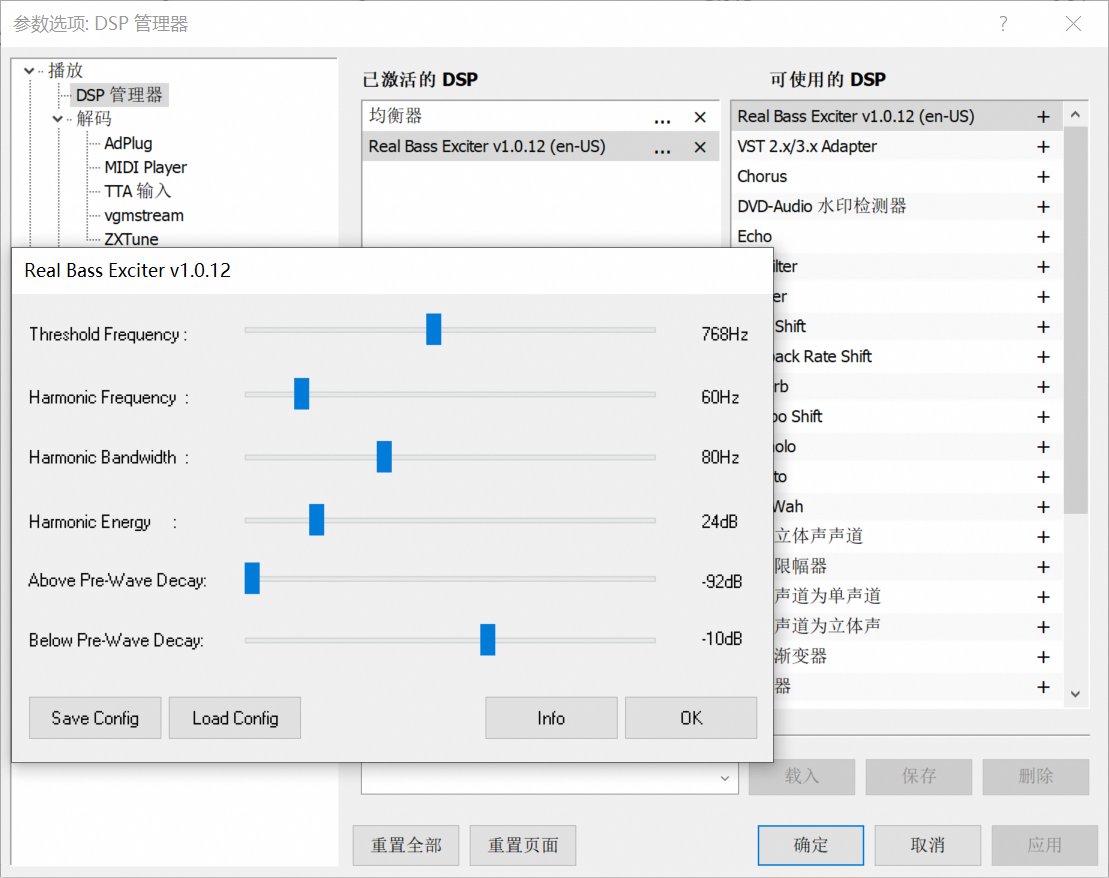Add Real Bass Exciter from available DSP list
Image resolution: width=1109 pixels, height=878 pixels.
(1043, 117)
